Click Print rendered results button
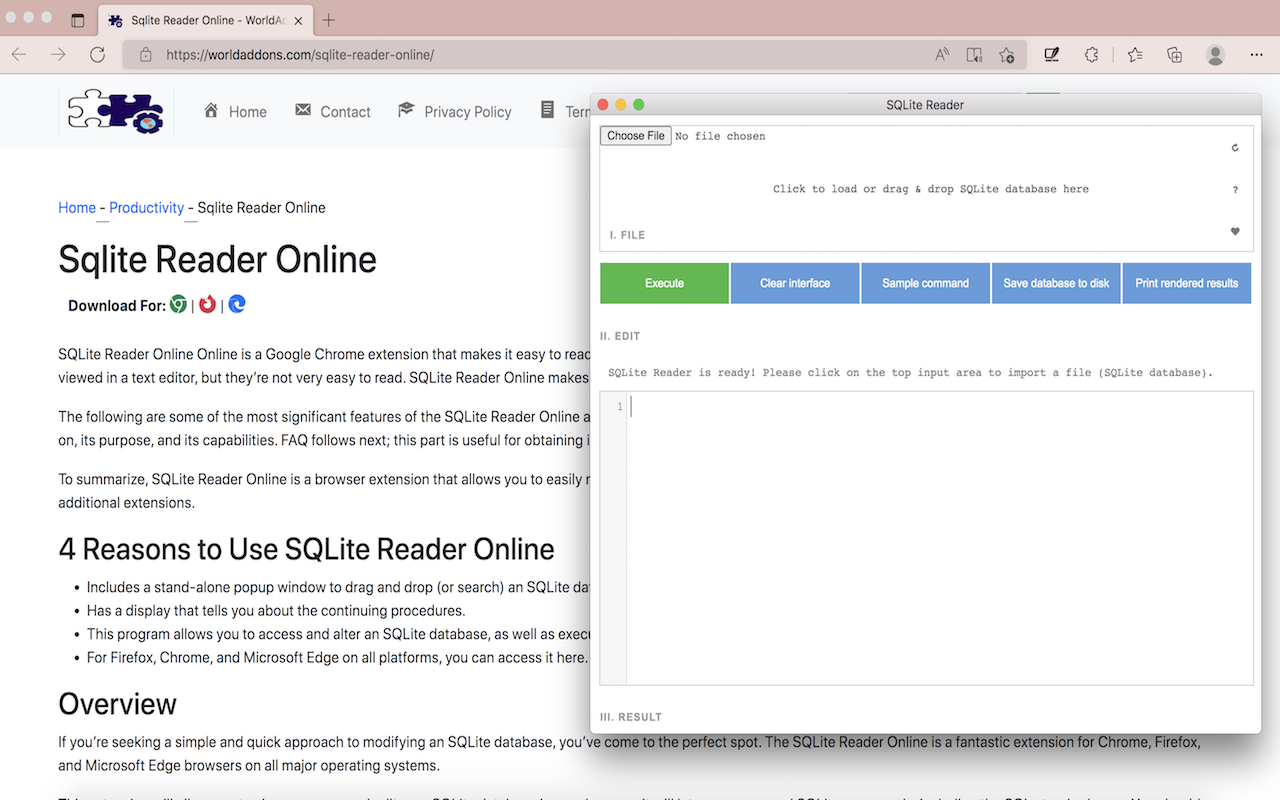The image size is (1280, 800). click(1187, 283)
